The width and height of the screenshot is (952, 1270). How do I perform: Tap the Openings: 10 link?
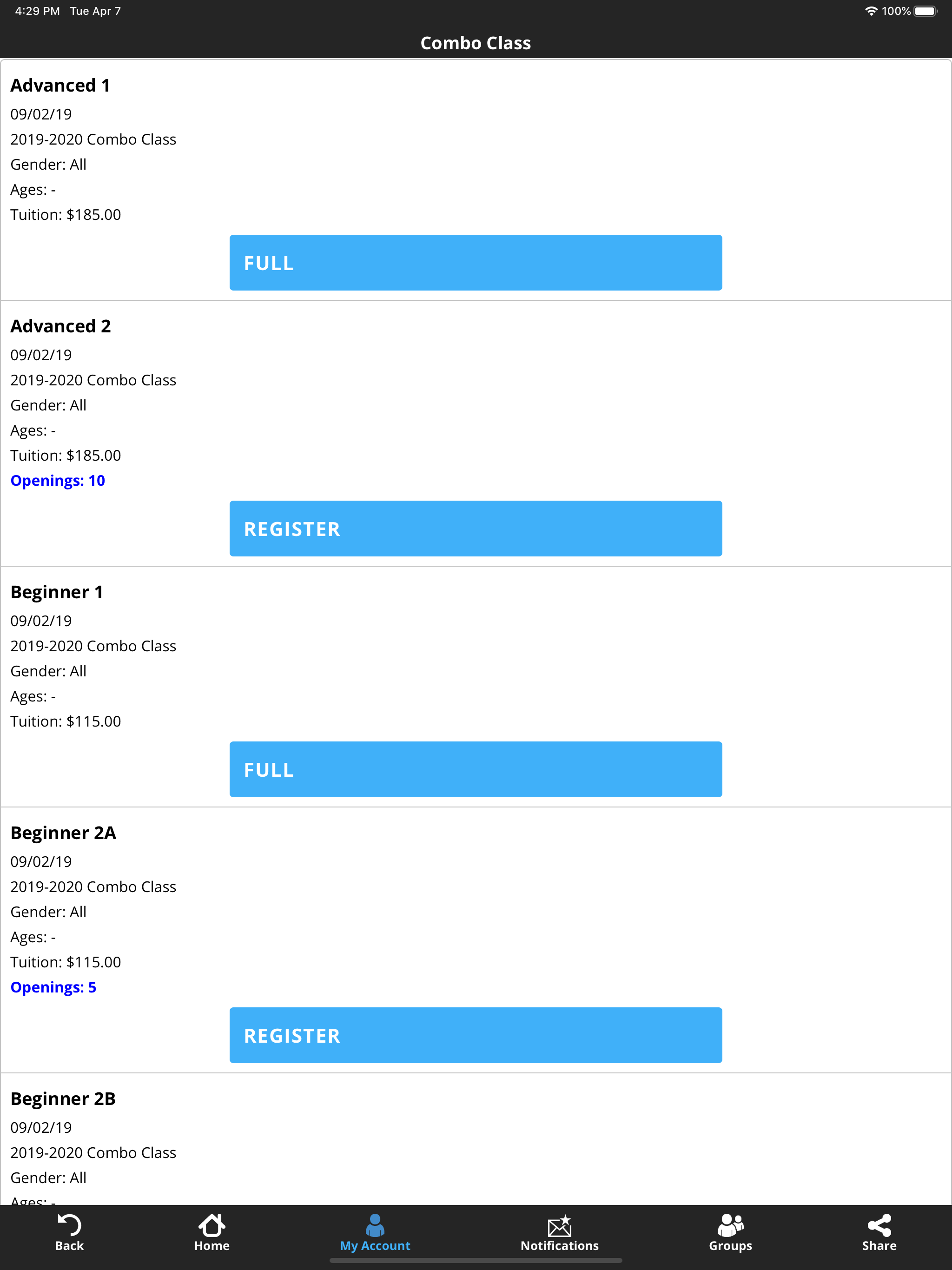pos(58,481)
